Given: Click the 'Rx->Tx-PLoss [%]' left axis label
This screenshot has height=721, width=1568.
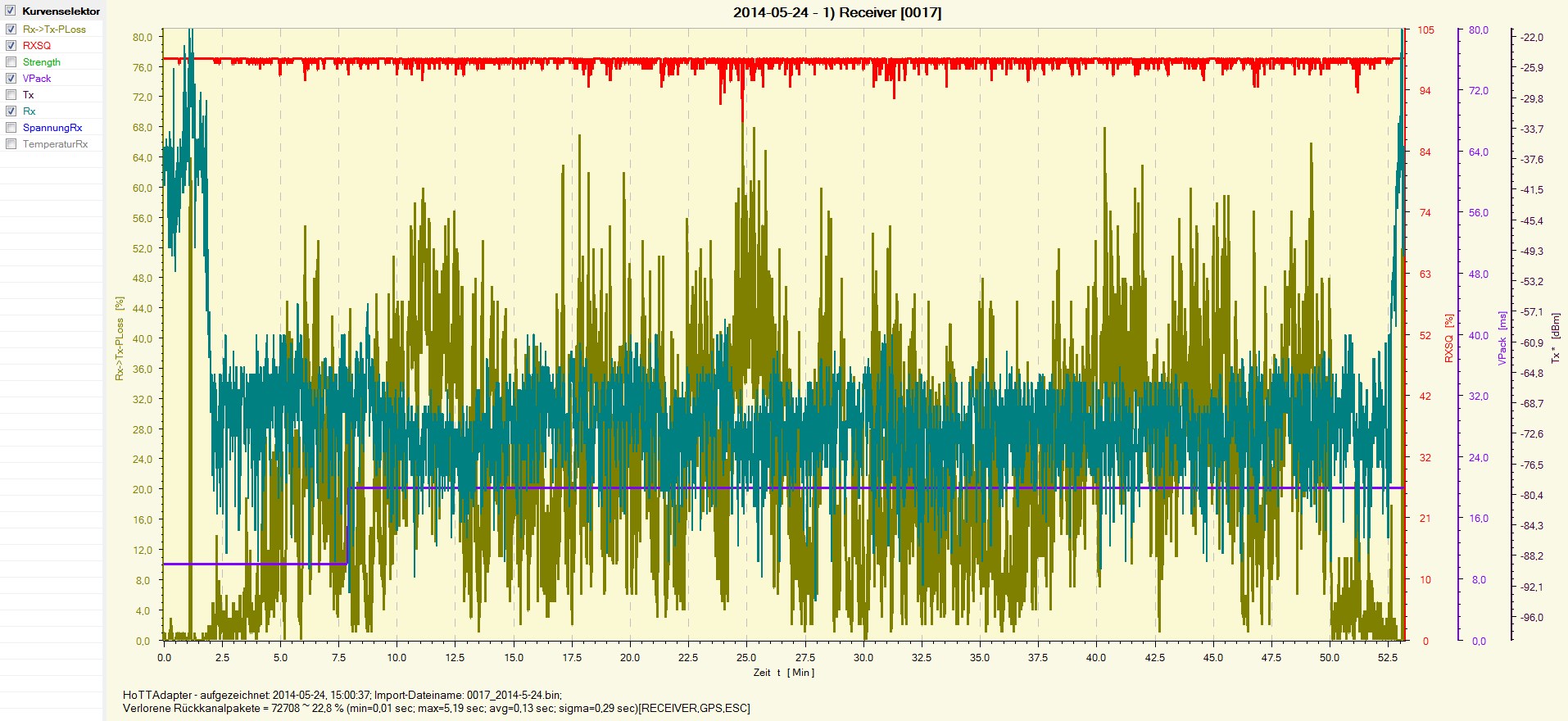Looking at the screenshot, I should pyautogui.click(x=120, y=338).
